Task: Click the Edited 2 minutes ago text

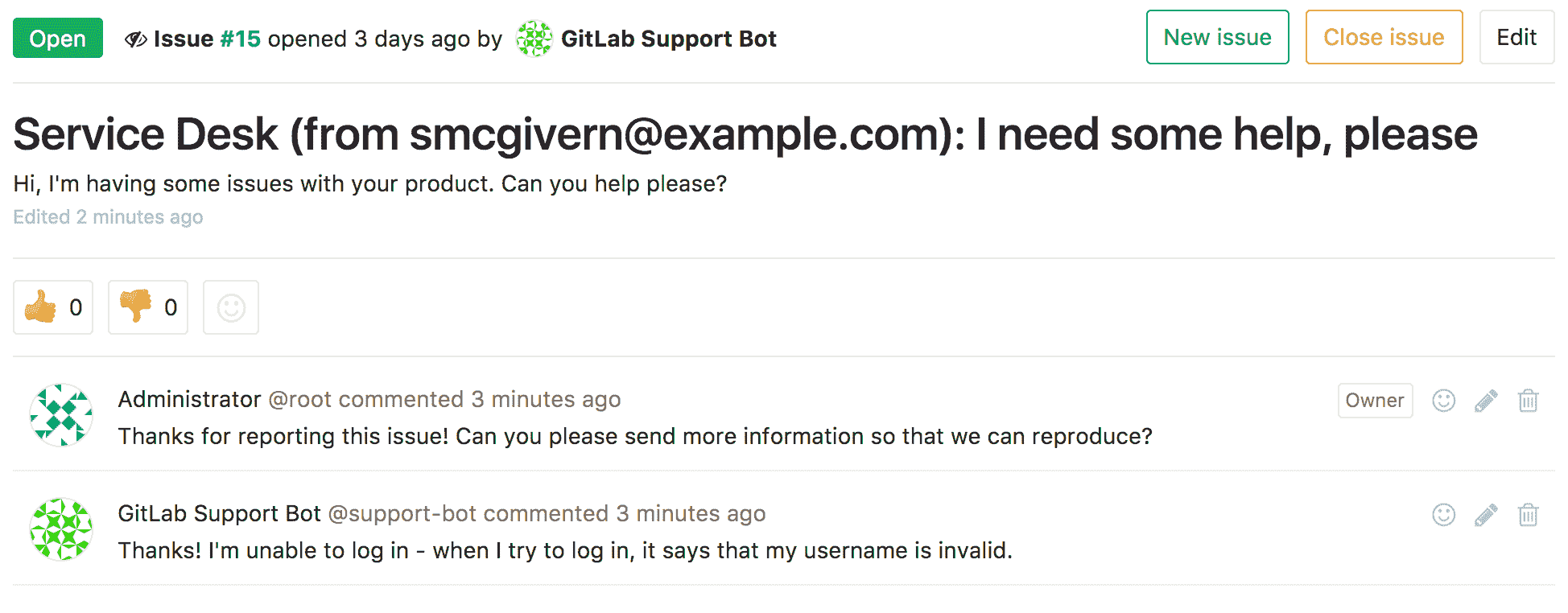Action: 107,216
